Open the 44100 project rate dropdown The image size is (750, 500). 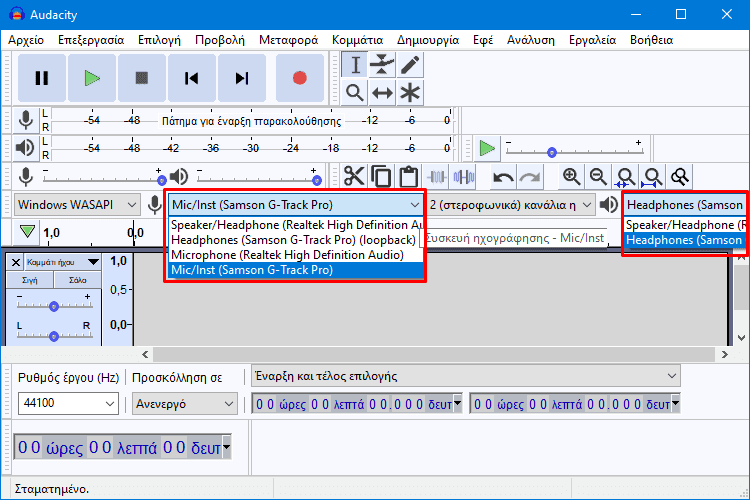(68, 403)
